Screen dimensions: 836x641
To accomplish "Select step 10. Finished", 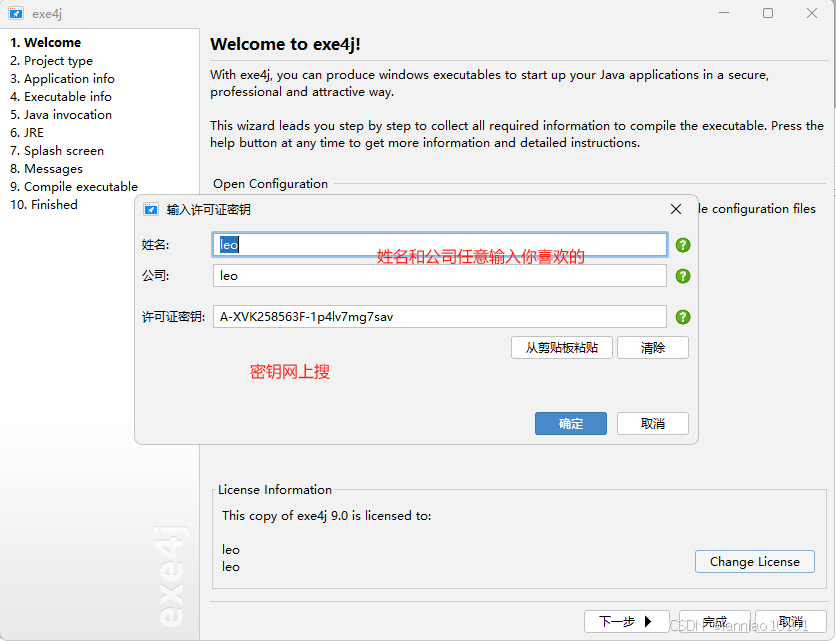I will coord(44,205).
